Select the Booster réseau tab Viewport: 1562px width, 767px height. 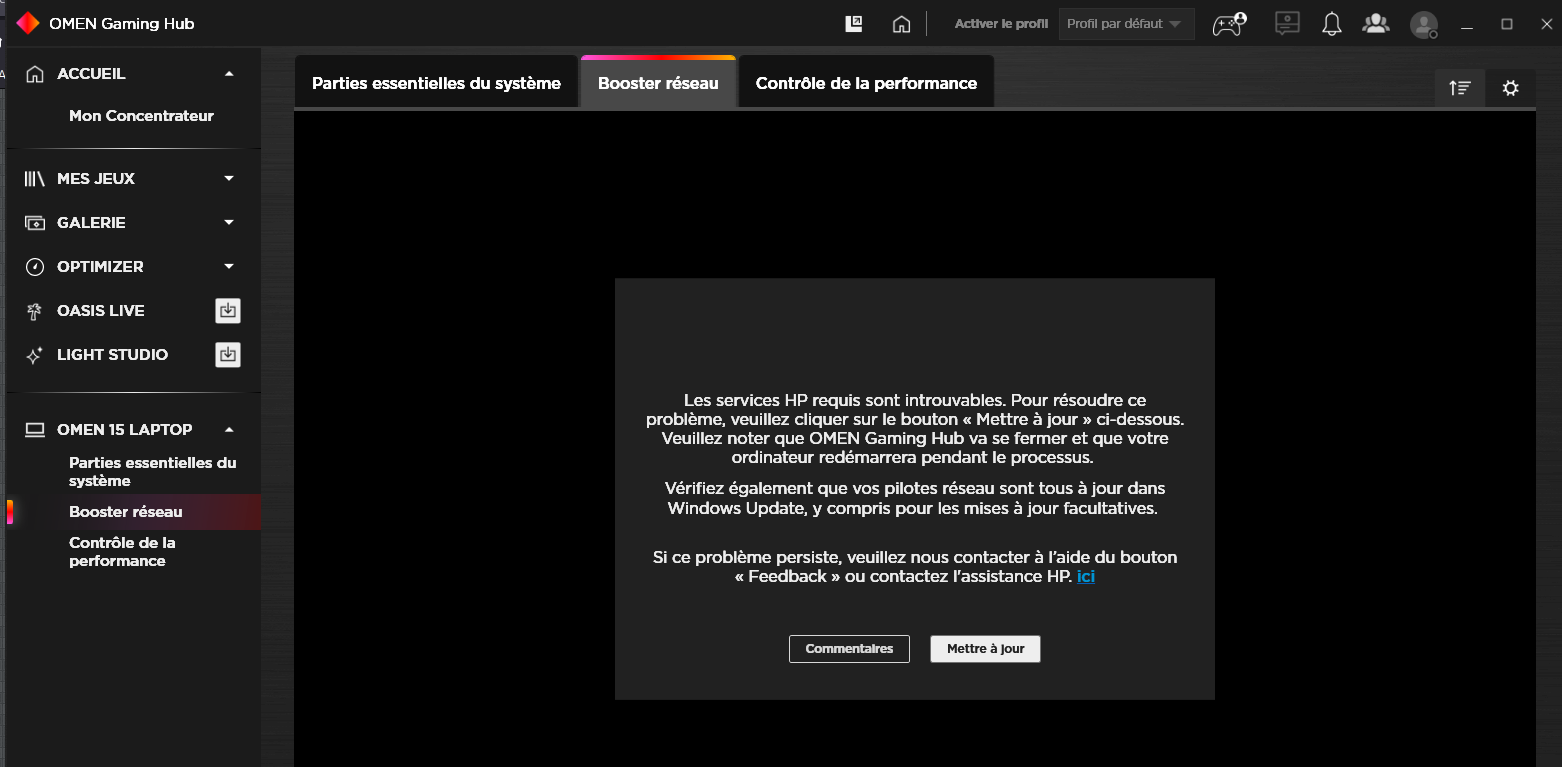click(658, 83)
